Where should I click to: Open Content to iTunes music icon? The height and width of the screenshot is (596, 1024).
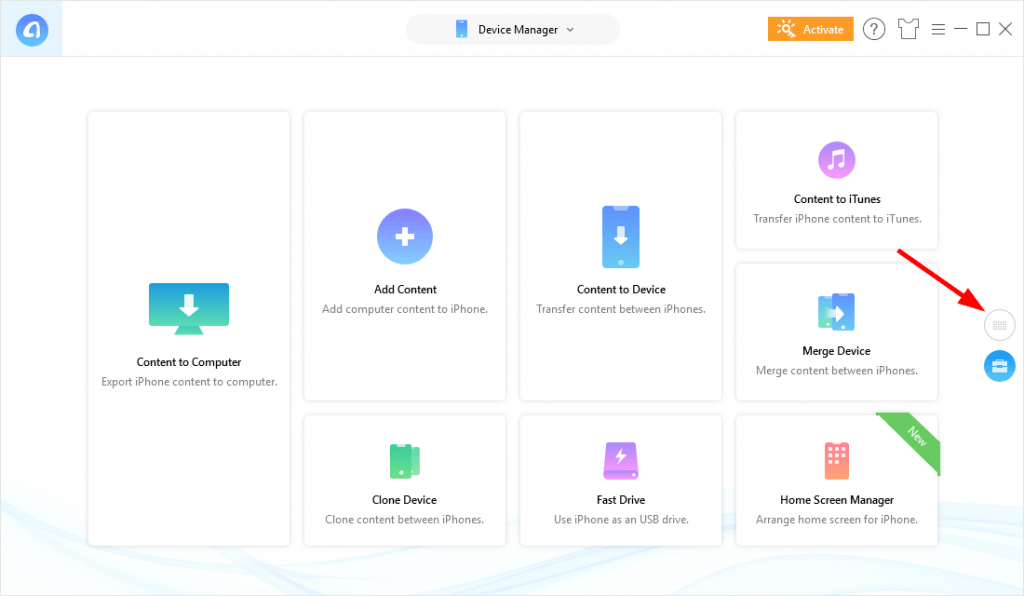coord(837,159)
